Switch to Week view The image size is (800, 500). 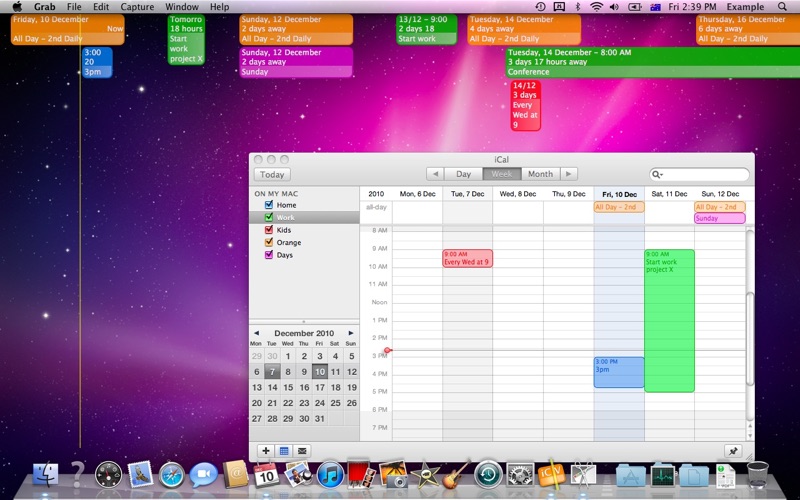(x=502, y=174)
